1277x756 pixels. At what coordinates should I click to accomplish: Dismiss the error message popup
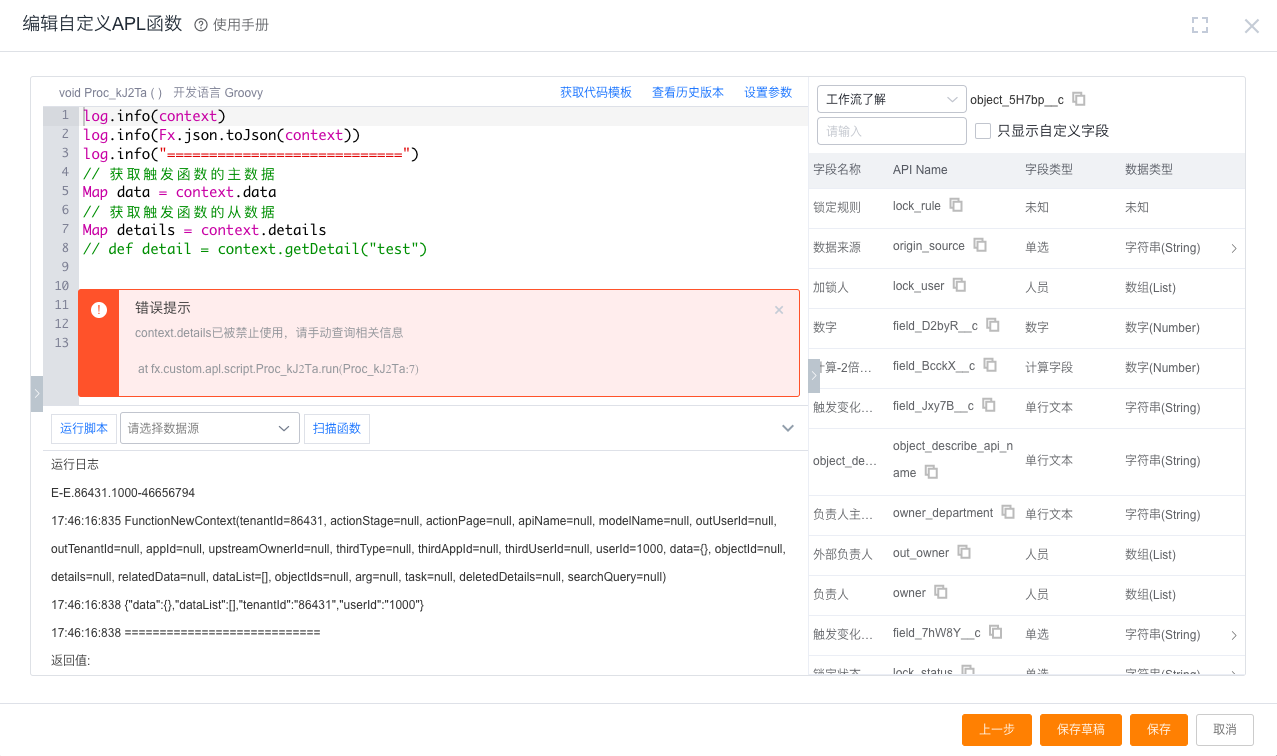pos(779,310)
